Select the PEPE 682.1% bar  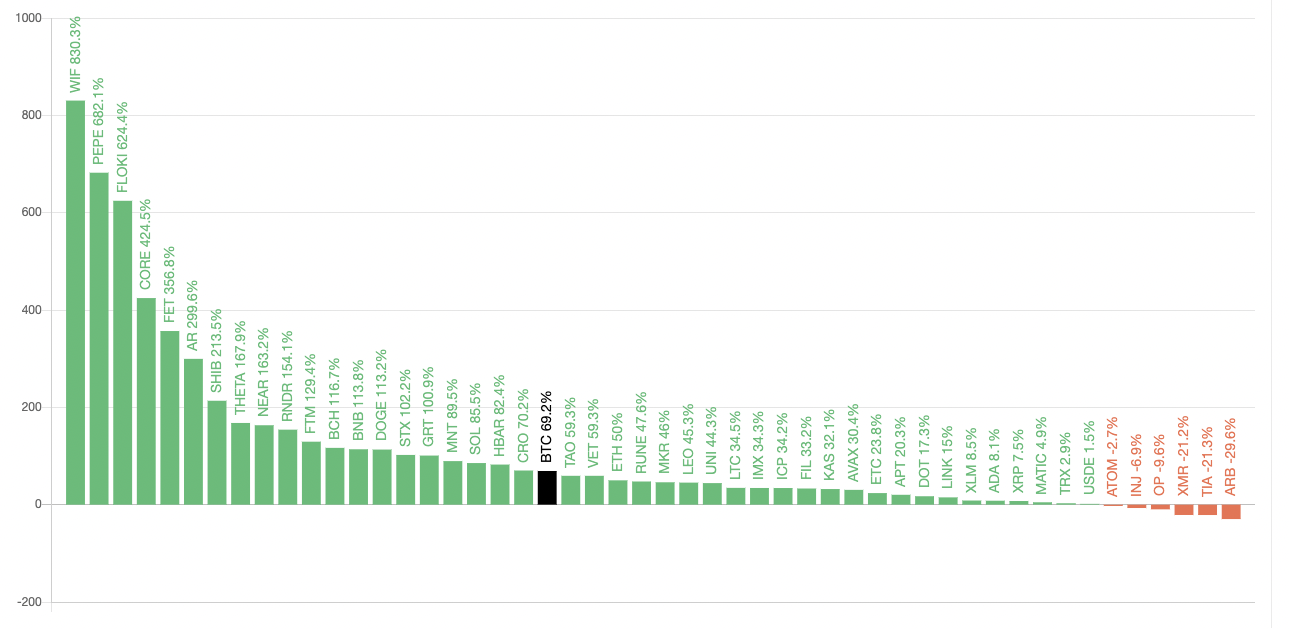99,338
